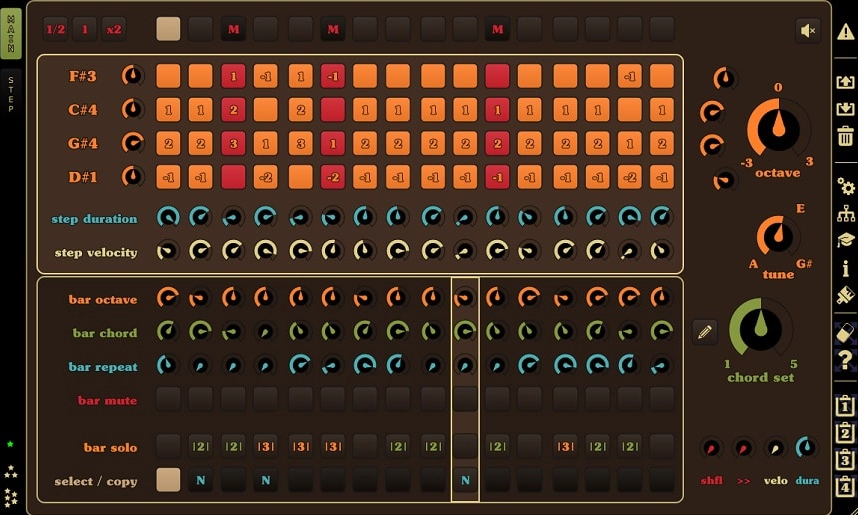This screenshot has width=858, height=515.
Task: Click the upload preset tray icon
Action: pyautogui.click(x=845, y=82)
